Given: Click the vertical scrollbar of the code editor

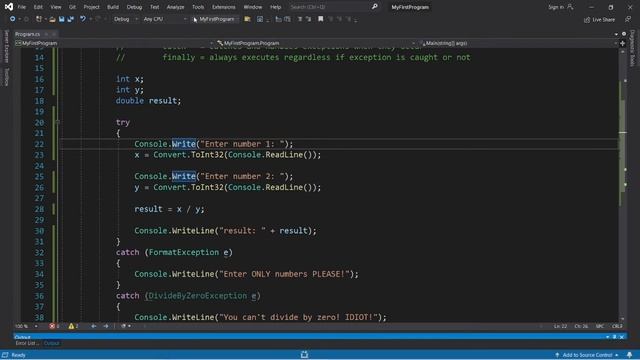Looking at the screenshot, I should (x=622, y=184).
